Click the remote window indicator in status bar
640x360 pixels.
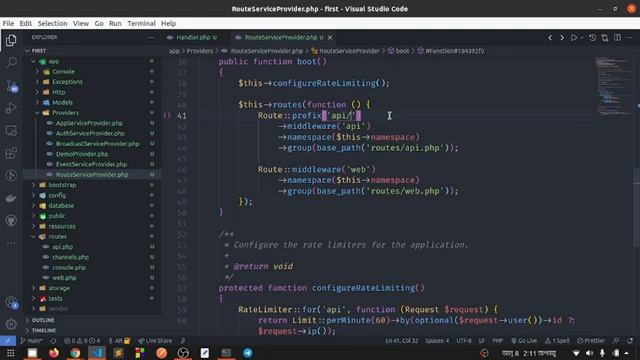8,340
